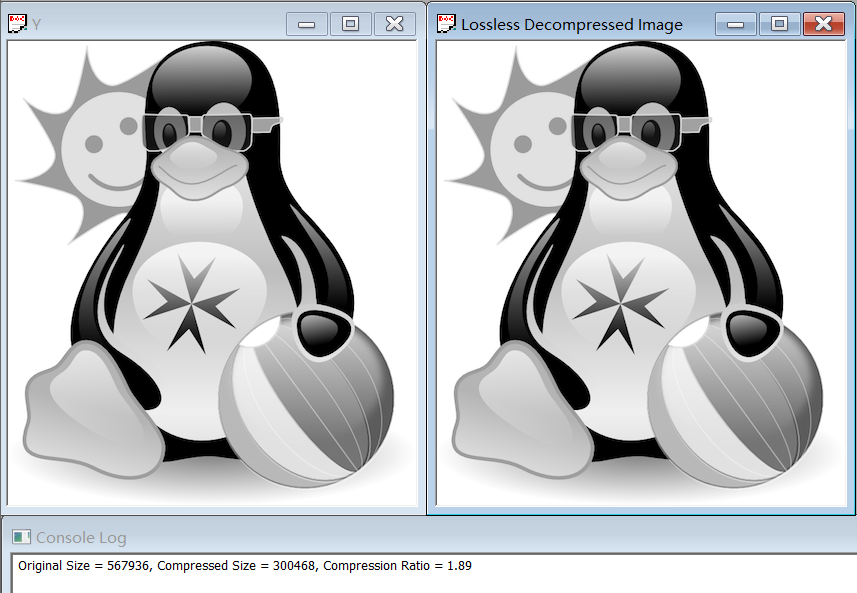
Task: Click the penguin image in the Y window
Action: click(x=212, y=273)
